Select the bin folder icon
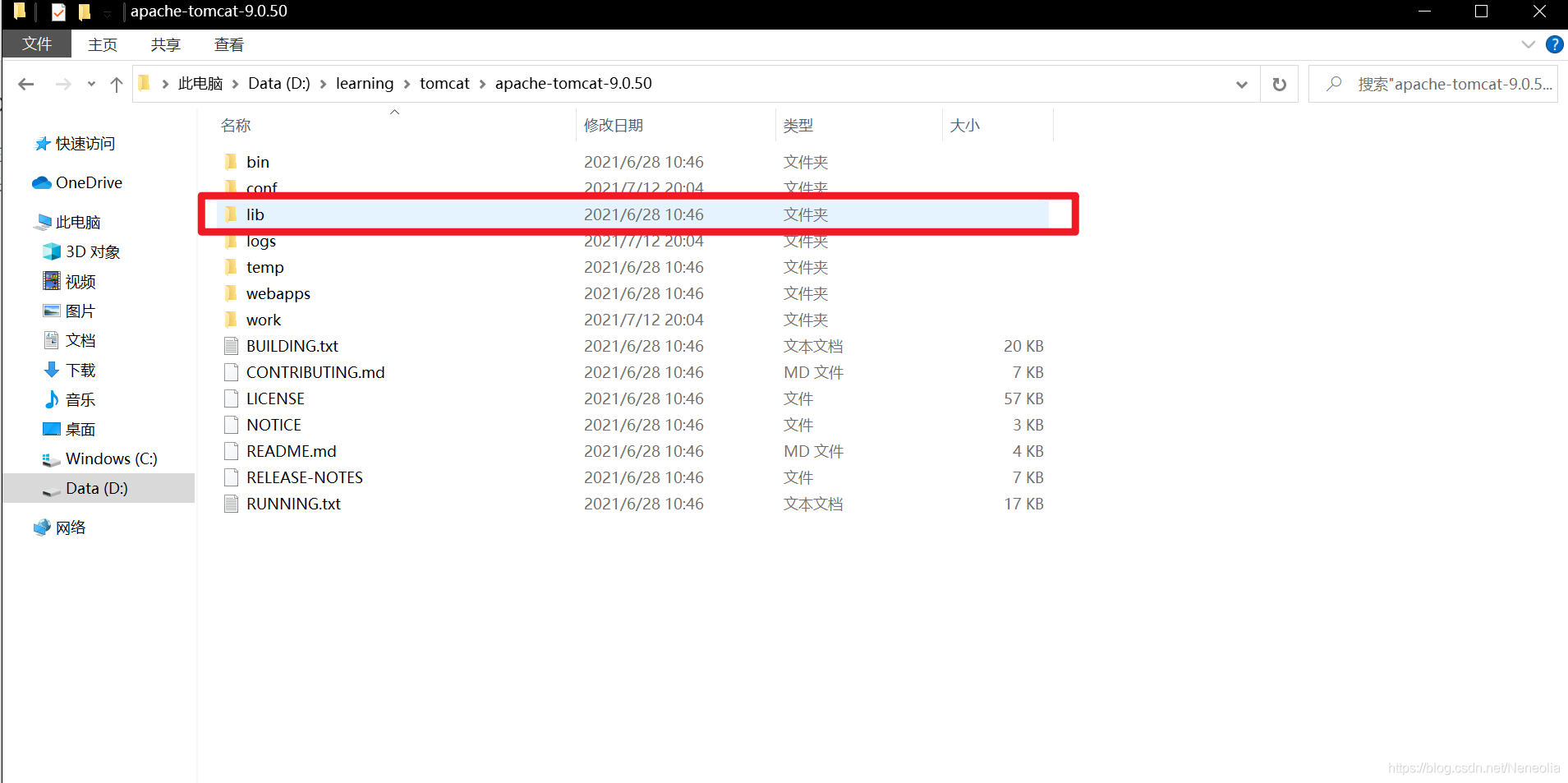The height and width of the screenshot is (783, 1568). [x=231, y=162]
